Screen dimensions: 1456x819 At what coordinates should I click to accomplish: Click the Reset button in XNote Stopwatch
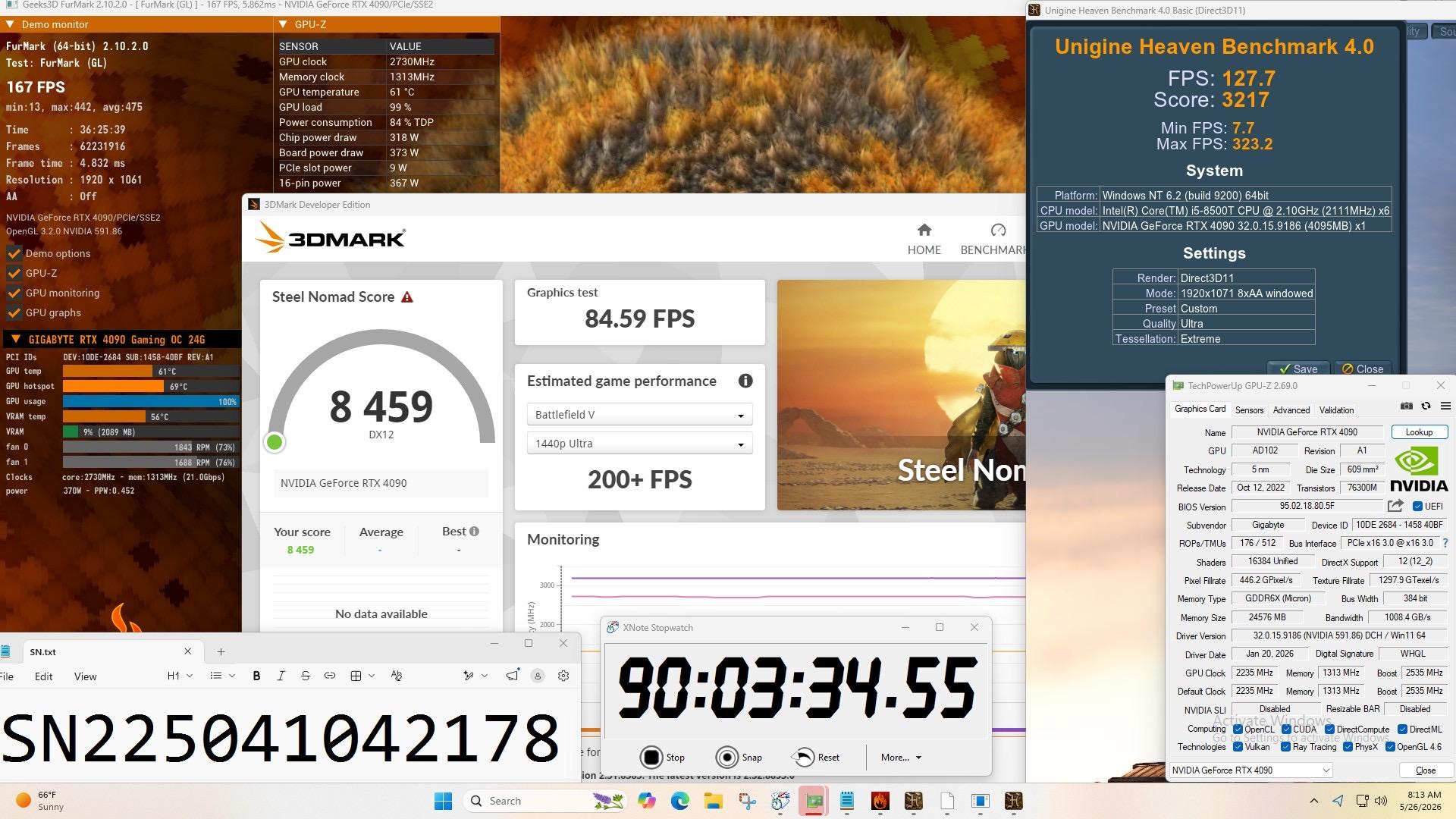(x=816, y=757)
